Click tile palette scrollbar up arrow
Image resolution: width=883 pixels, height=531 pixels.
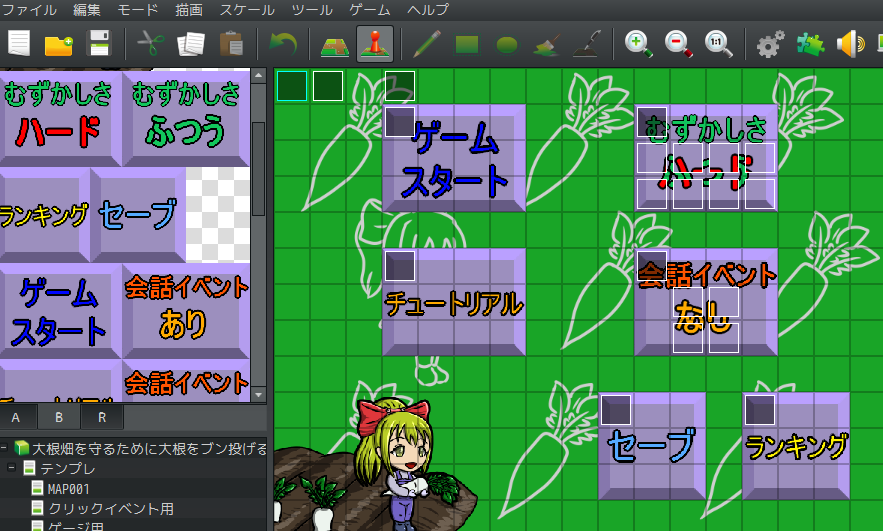point(258,75)
